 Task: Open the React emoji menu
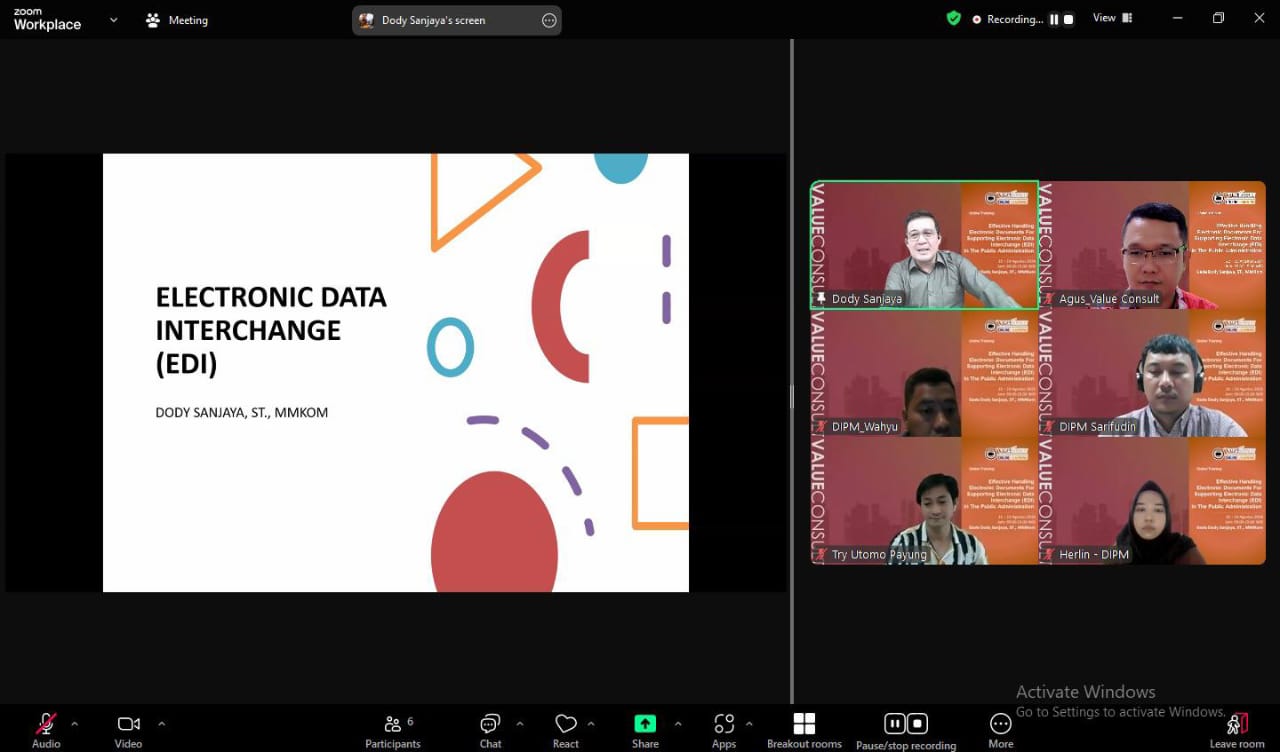(566, 729)
